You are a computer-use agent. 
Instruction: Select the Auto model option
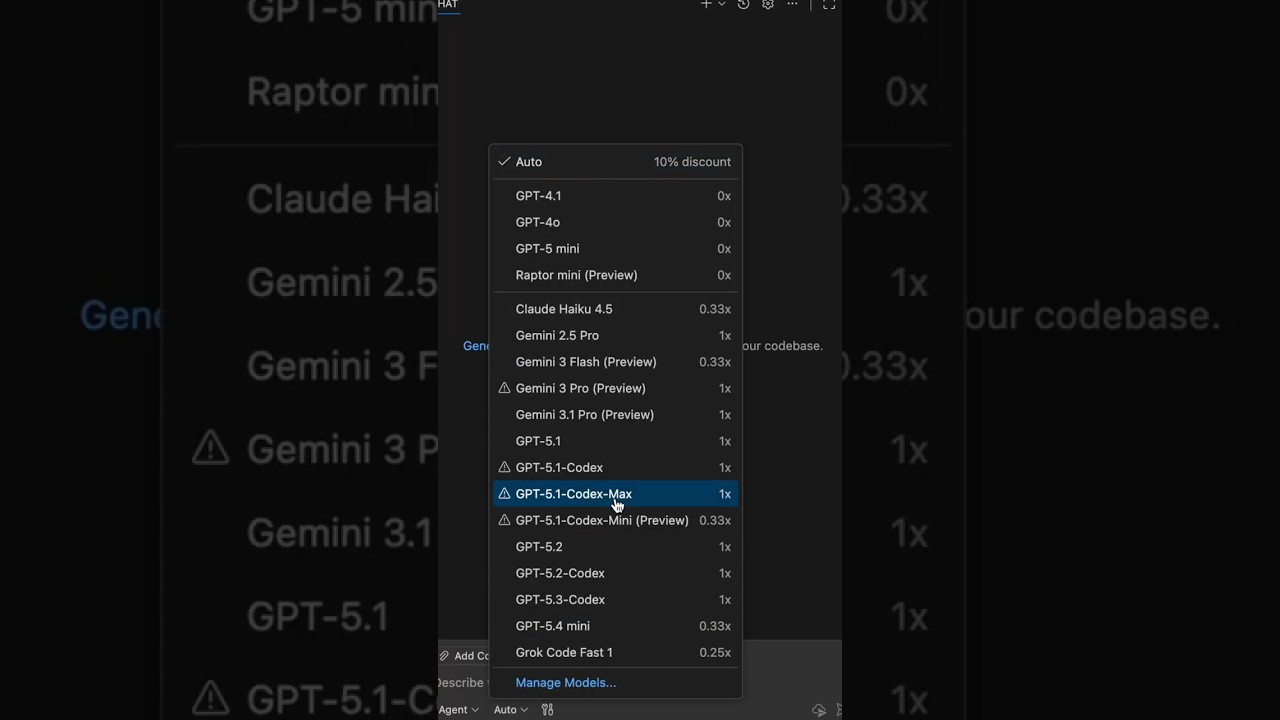tap(616, 162)
